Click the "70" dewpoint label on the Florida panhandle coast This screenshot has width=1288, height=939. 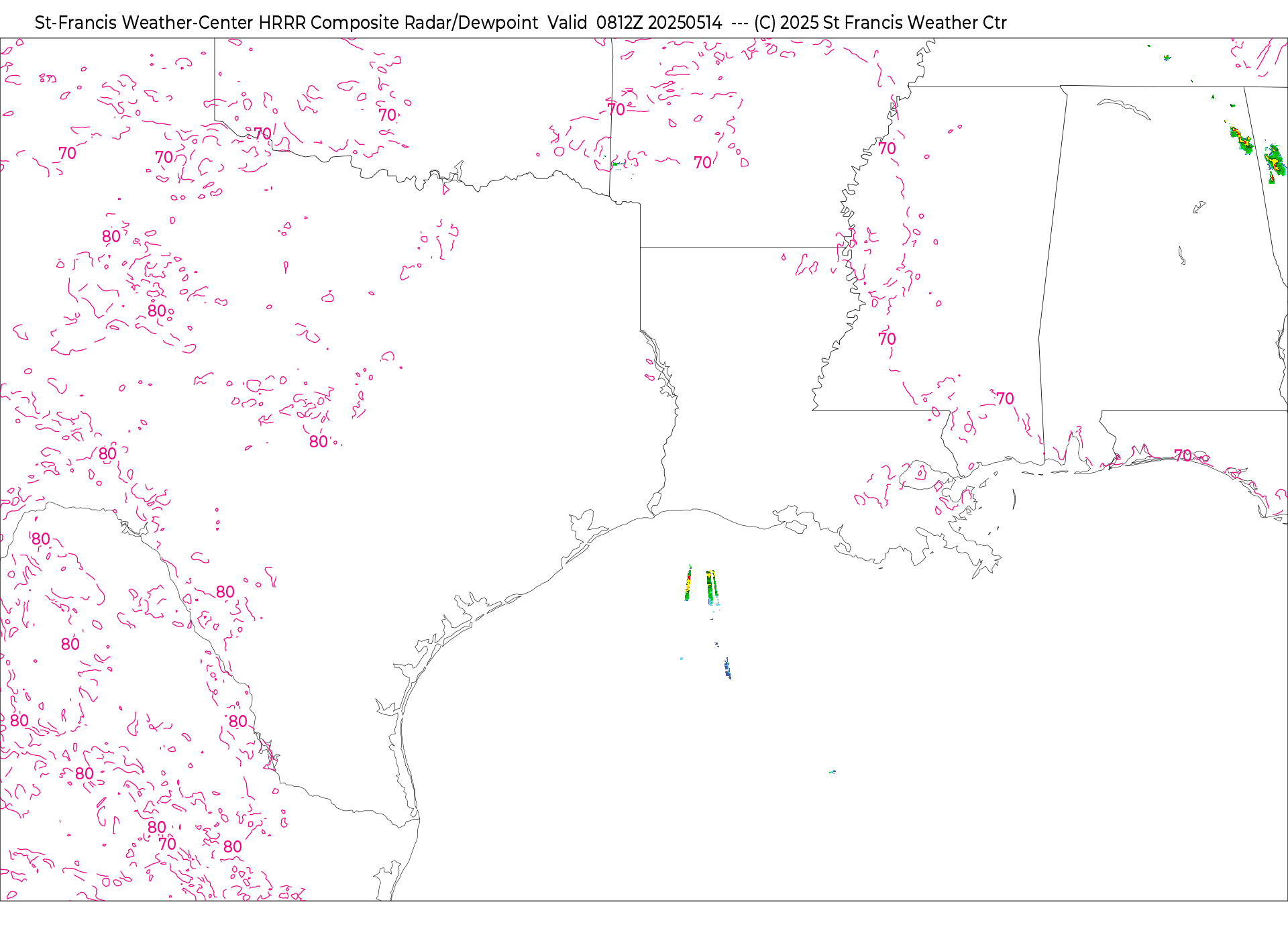coord(1183,455)
